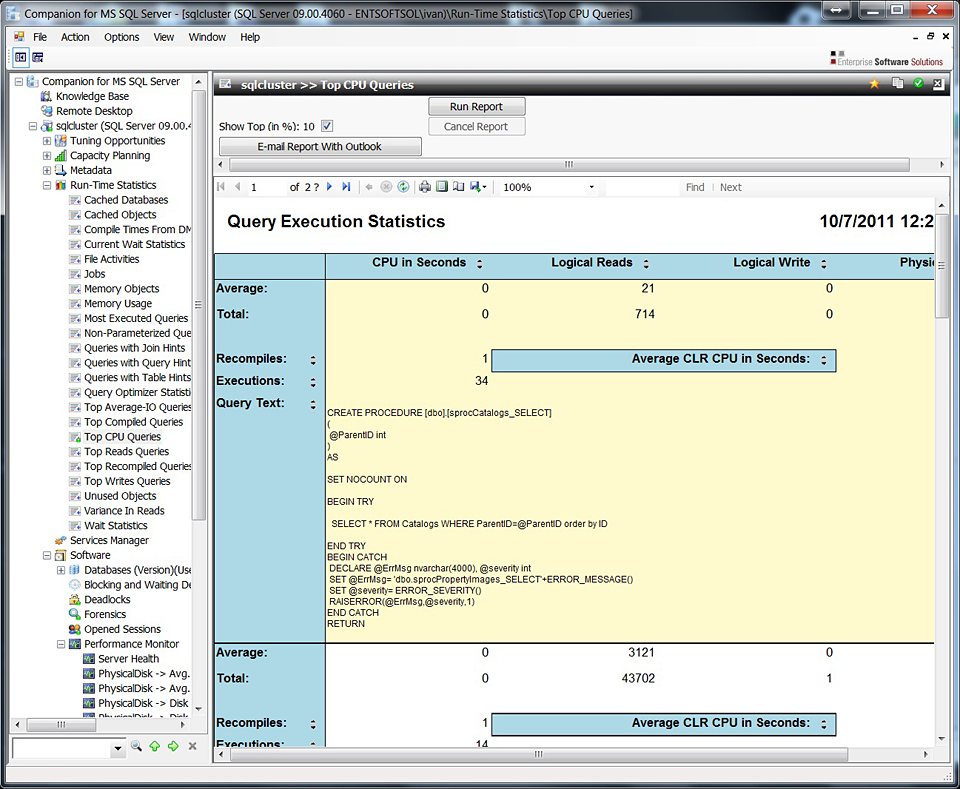Click the green check icon in header
960x789 pixels.
[x=918, y=83]
